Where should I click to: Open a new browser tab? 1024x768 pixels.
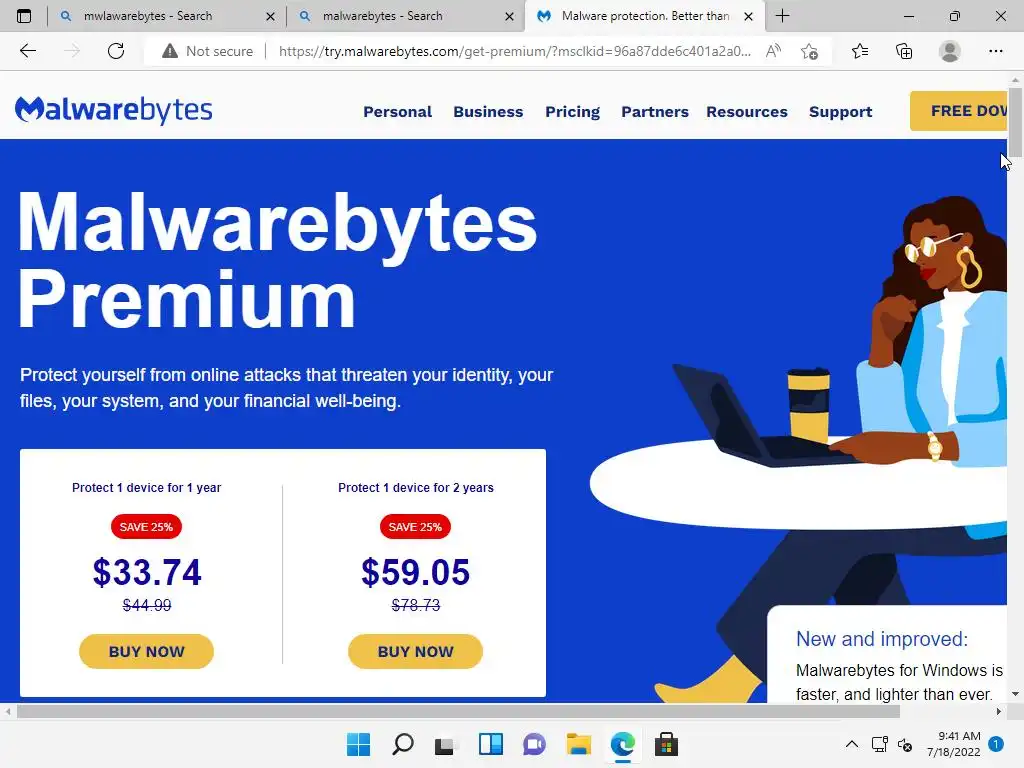pyautogui.click(x=782, y=16)
